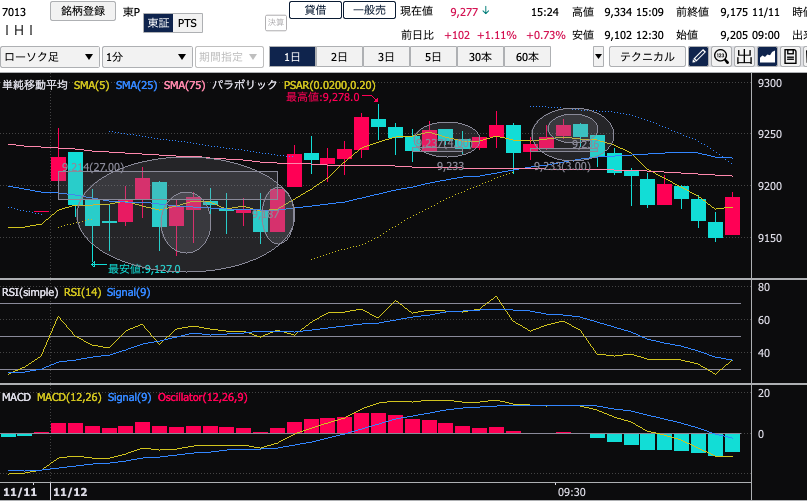The width and height of the screenshot is (807, 501).
Task: Click the 一般売 button
Action: coord(368,11)
